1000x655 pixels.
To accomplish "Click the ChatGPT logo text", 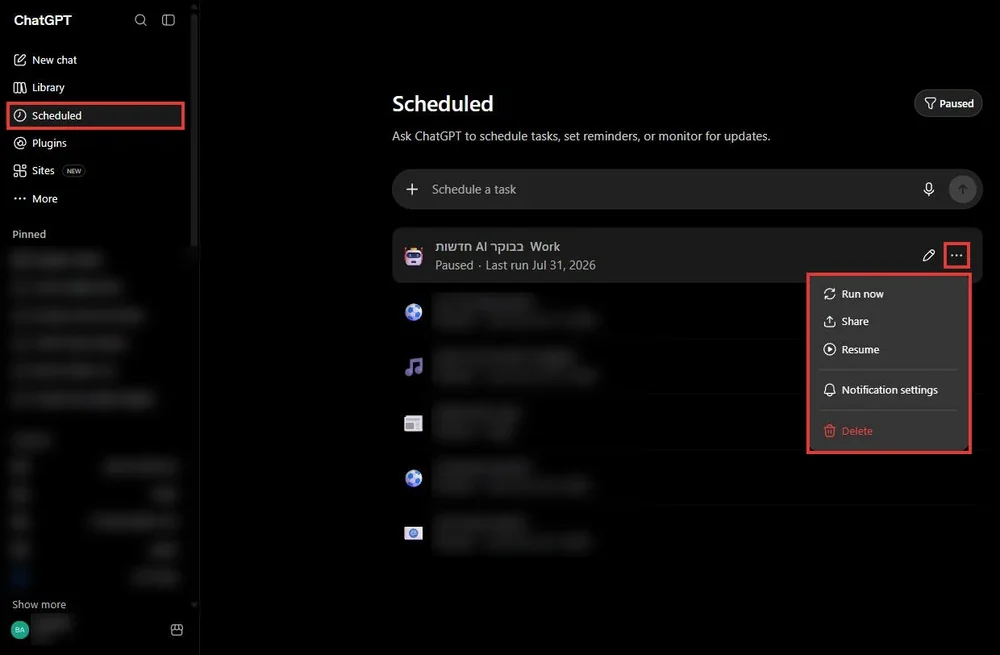I will 43,20.
